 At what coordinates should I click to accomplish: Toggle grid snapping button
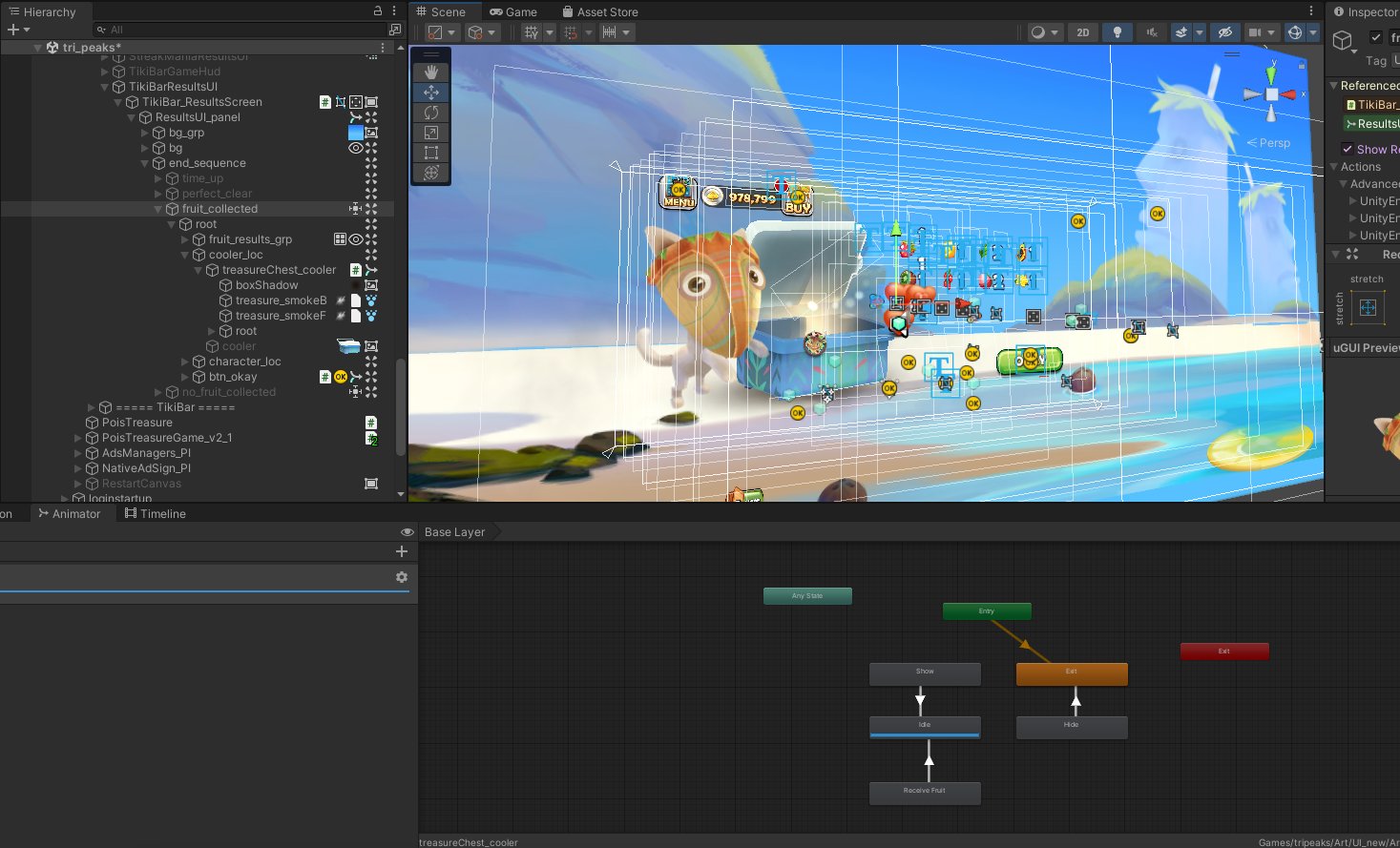tap(571, 32)
